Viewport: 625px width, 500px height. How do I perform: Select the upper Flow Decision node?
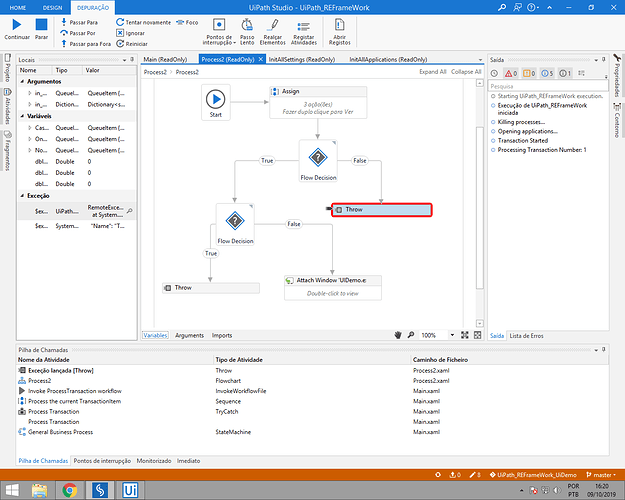point(318,161)
